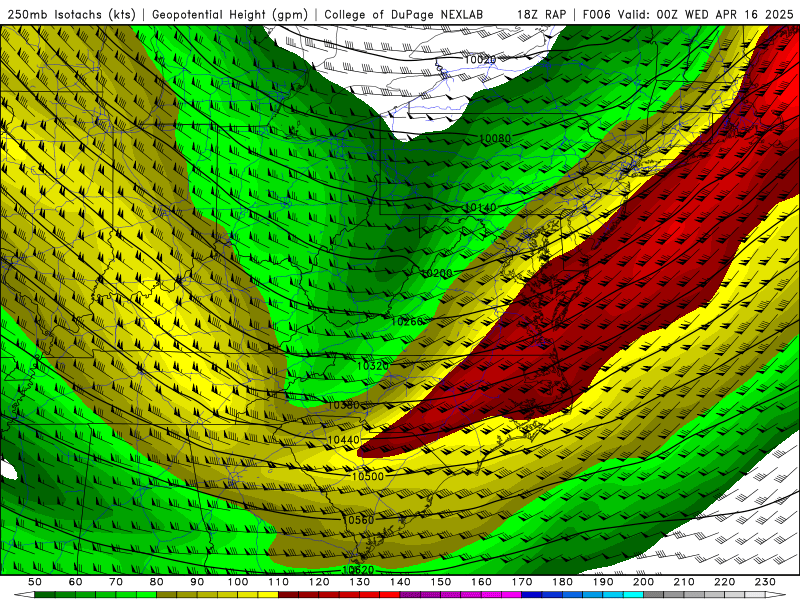Select the 190 legend value

(603, 582)
